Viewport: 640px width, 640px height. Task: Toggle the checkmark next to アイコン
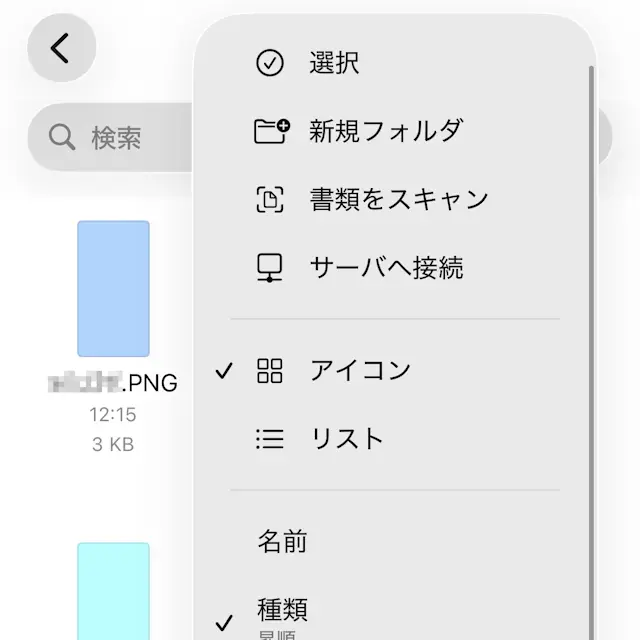click(x=225, y=371)
